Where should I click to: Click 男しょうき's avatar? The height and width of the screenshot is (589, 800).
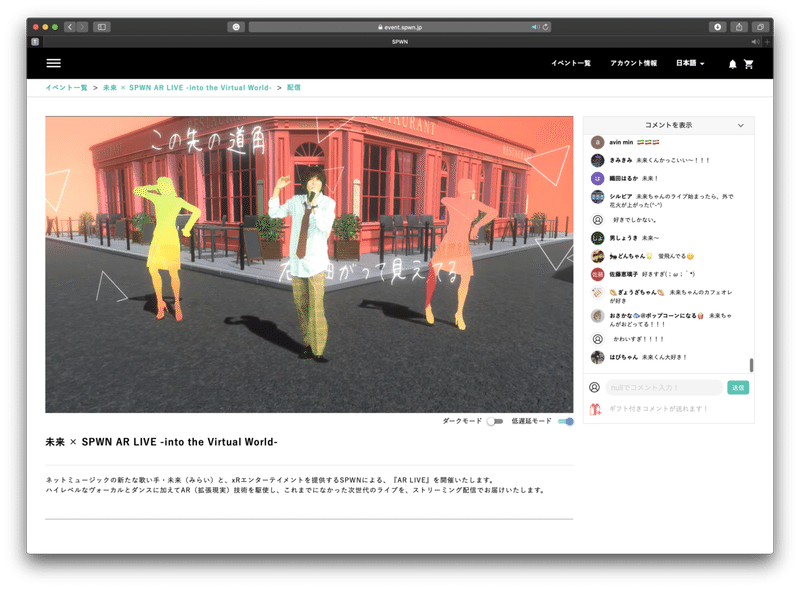597,238
